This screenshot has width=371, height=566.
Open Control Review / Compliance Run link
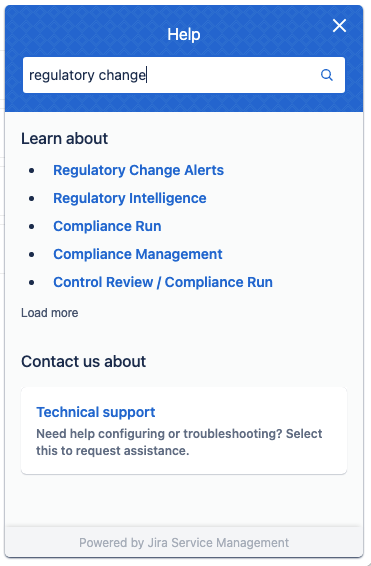point(163,282)
